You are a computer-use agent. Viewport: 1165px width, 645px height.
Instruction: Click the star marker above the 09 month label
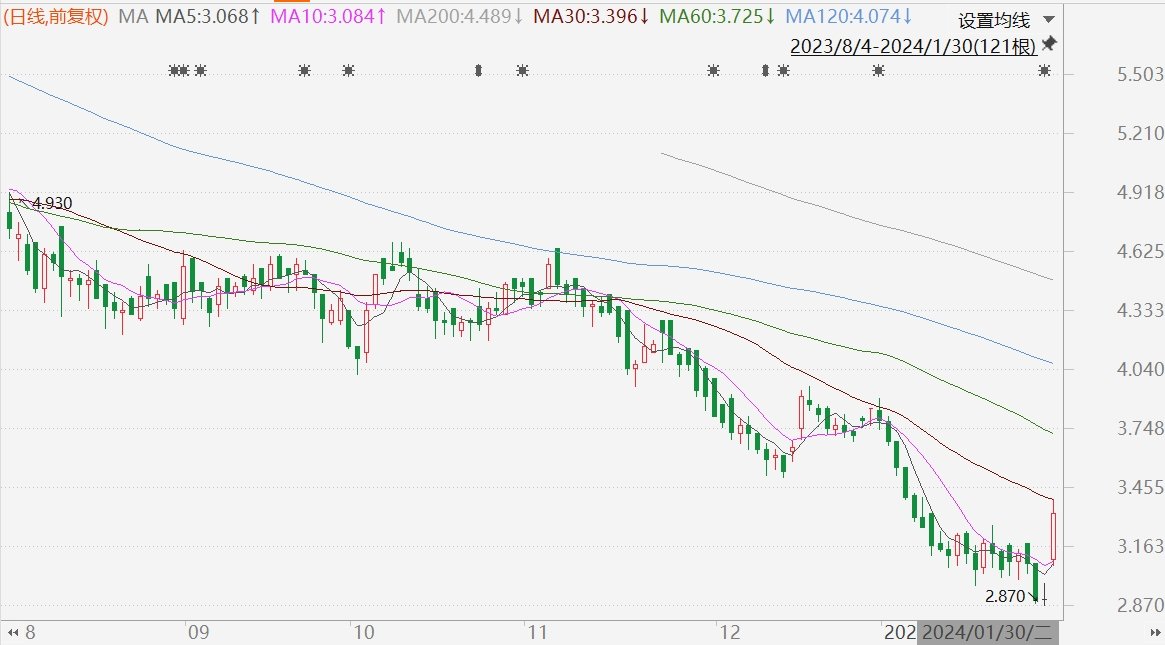[200, 70]
